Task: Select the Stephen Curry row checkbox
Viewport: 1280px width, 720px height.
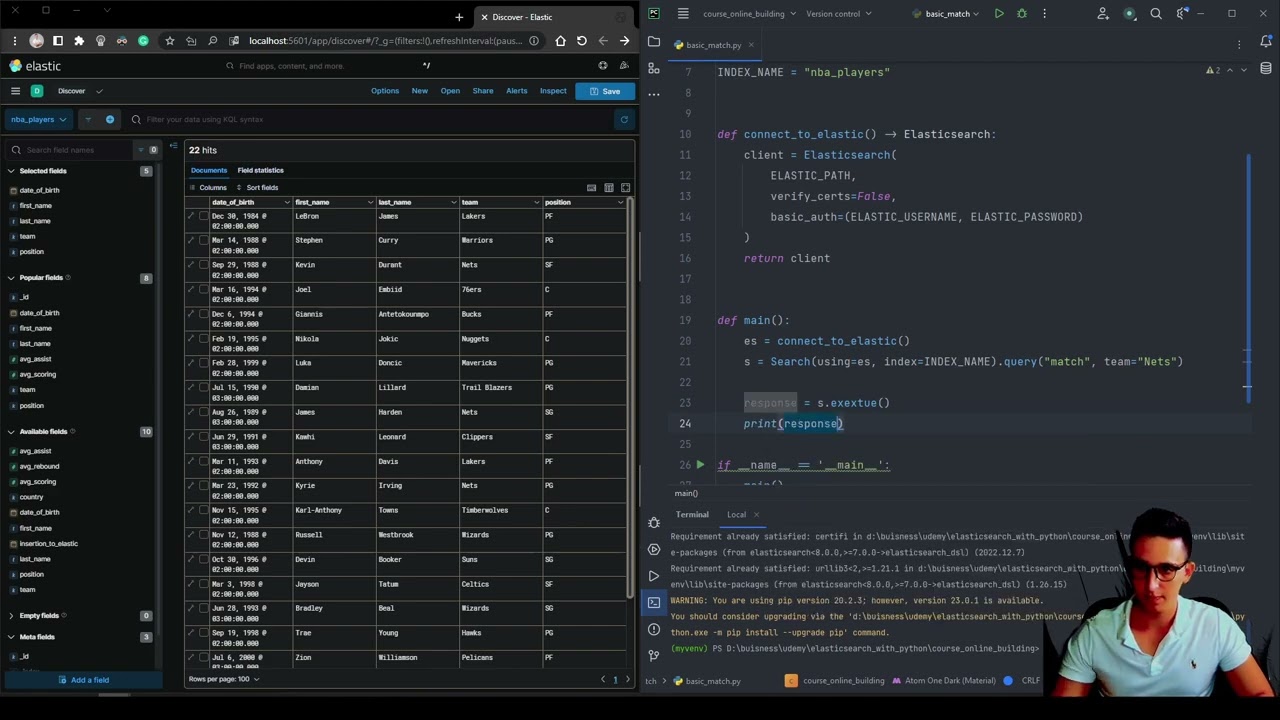Action: (x=204, y=241)
